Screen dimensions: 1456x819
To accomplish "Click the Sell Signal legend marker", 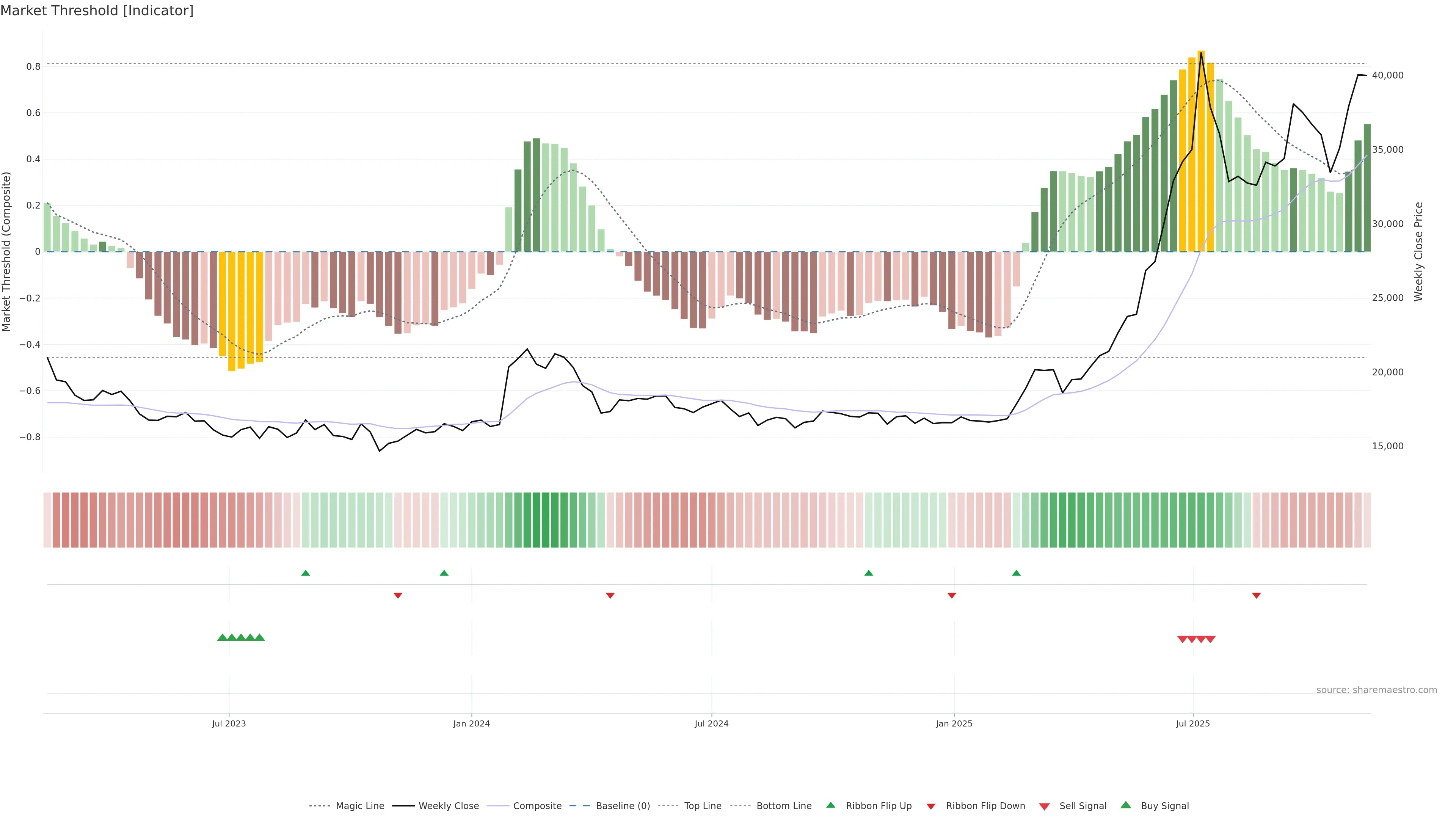I will (x=1044, y=806).
